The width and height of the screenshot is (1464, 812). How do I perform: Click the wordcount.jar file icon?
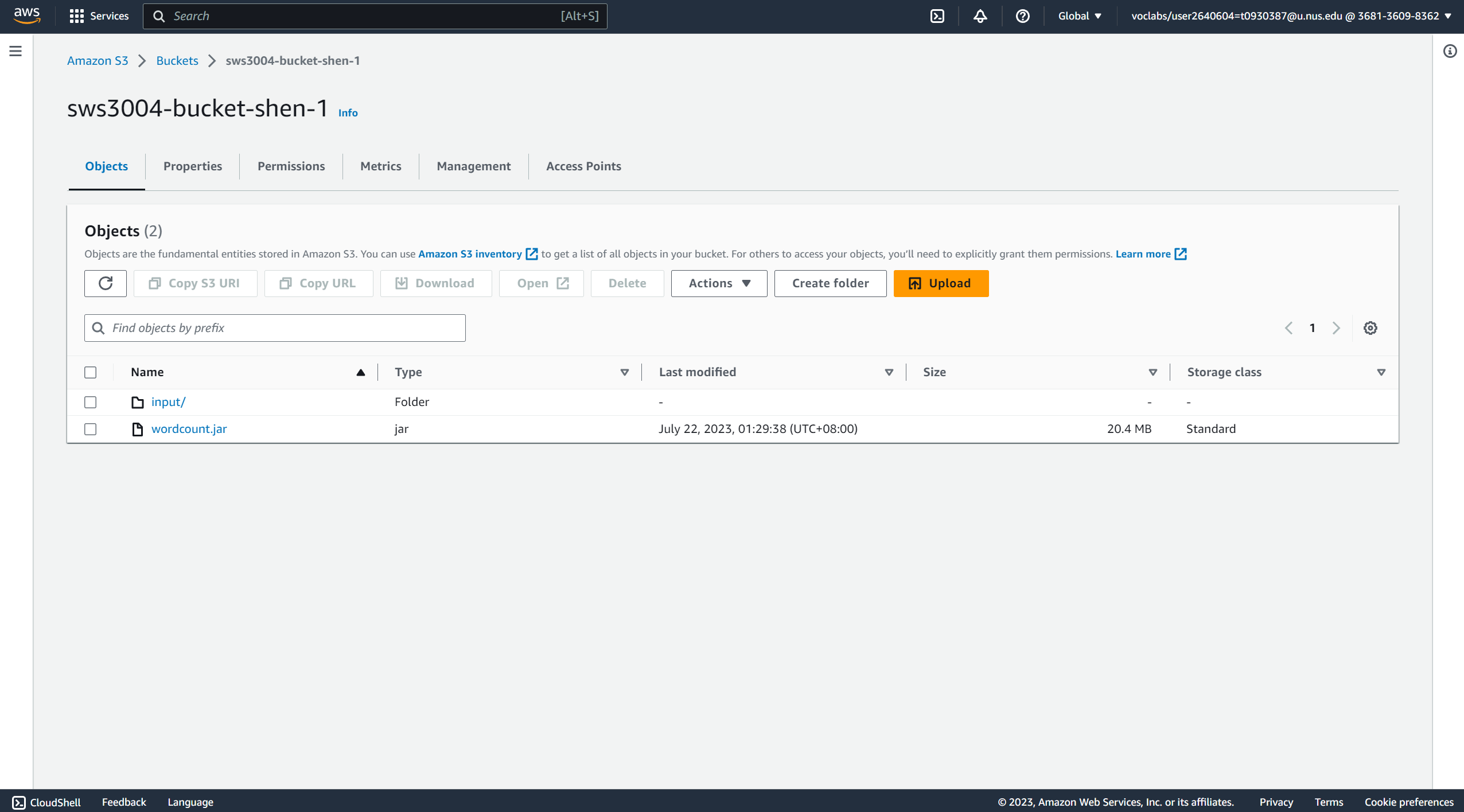138,429
